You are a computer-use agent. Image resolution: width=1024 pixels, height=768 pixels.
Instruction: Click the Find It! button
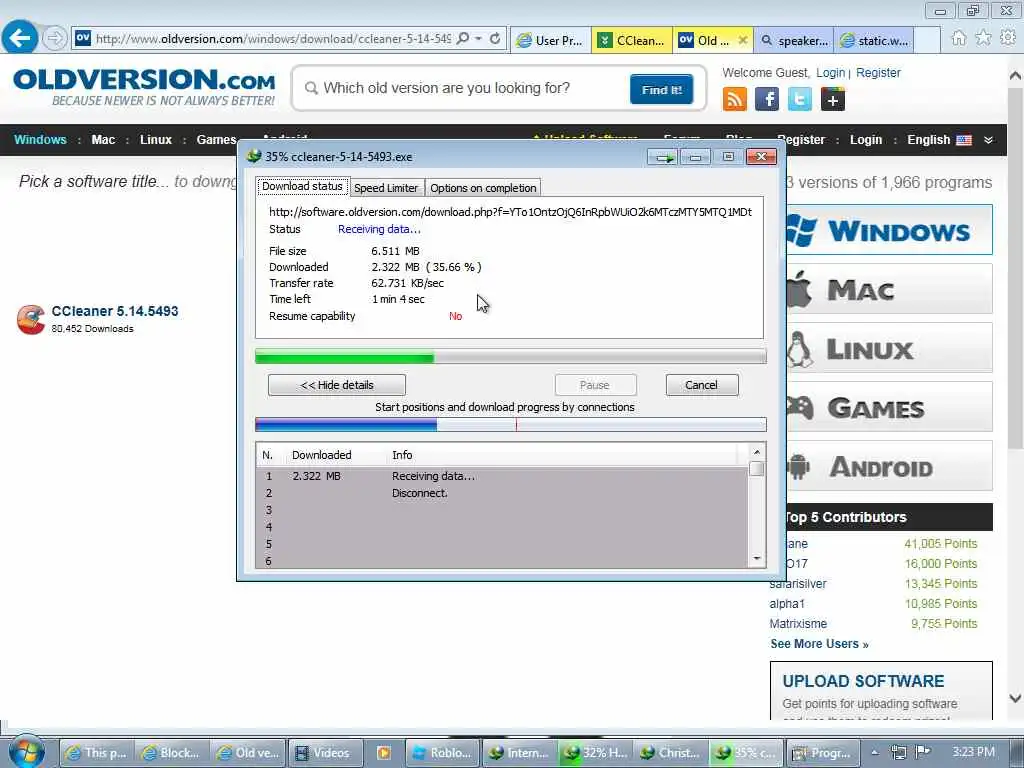click(662, 89)
